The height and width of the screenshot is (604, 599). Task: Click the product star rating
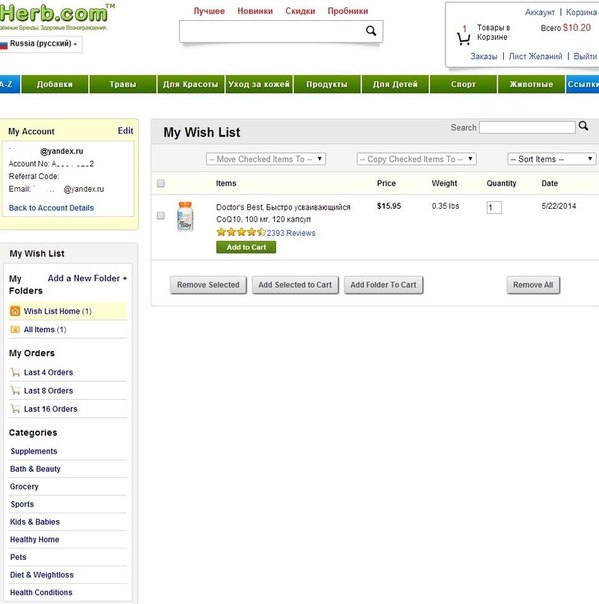tap(241, 232)
